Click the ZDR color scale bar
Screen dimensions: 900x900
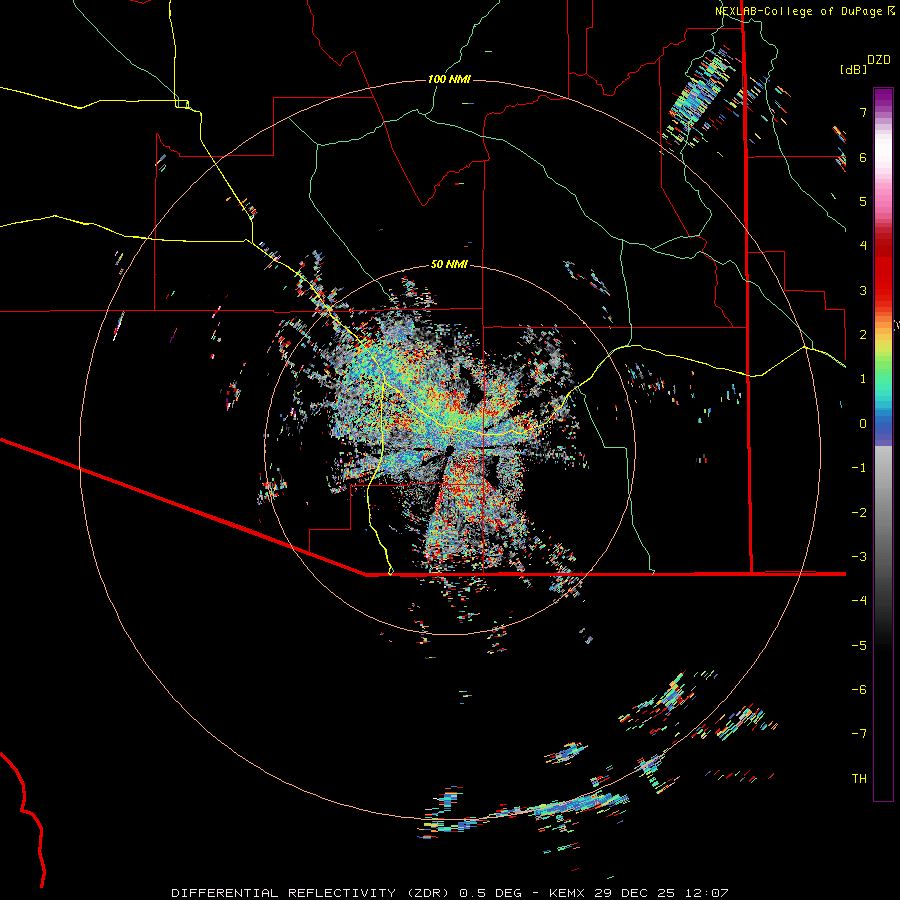click(883, 444)
